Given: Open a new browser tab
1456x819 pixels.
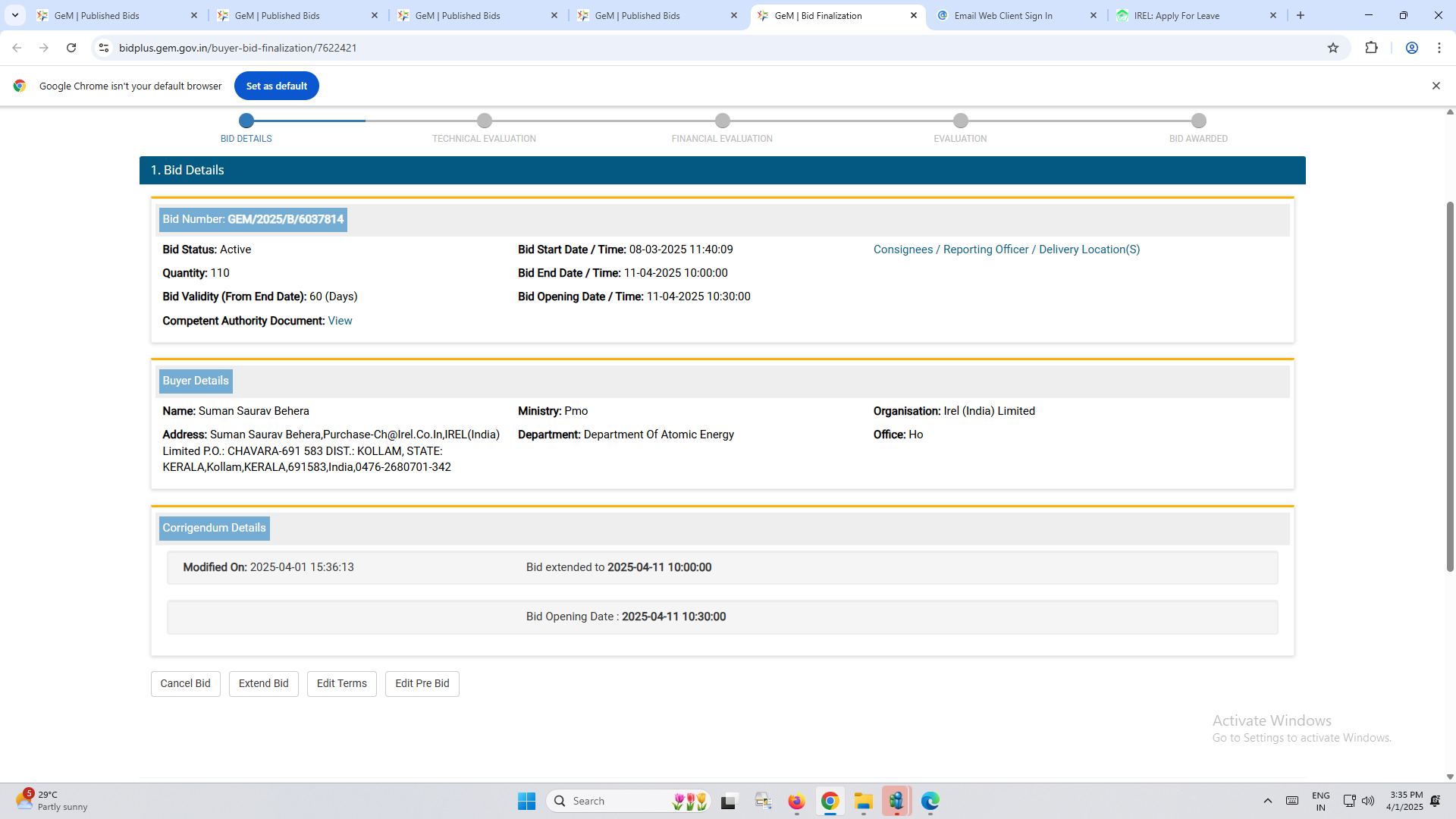Looking at the screenshot, I should click(x=1301, y=15).
